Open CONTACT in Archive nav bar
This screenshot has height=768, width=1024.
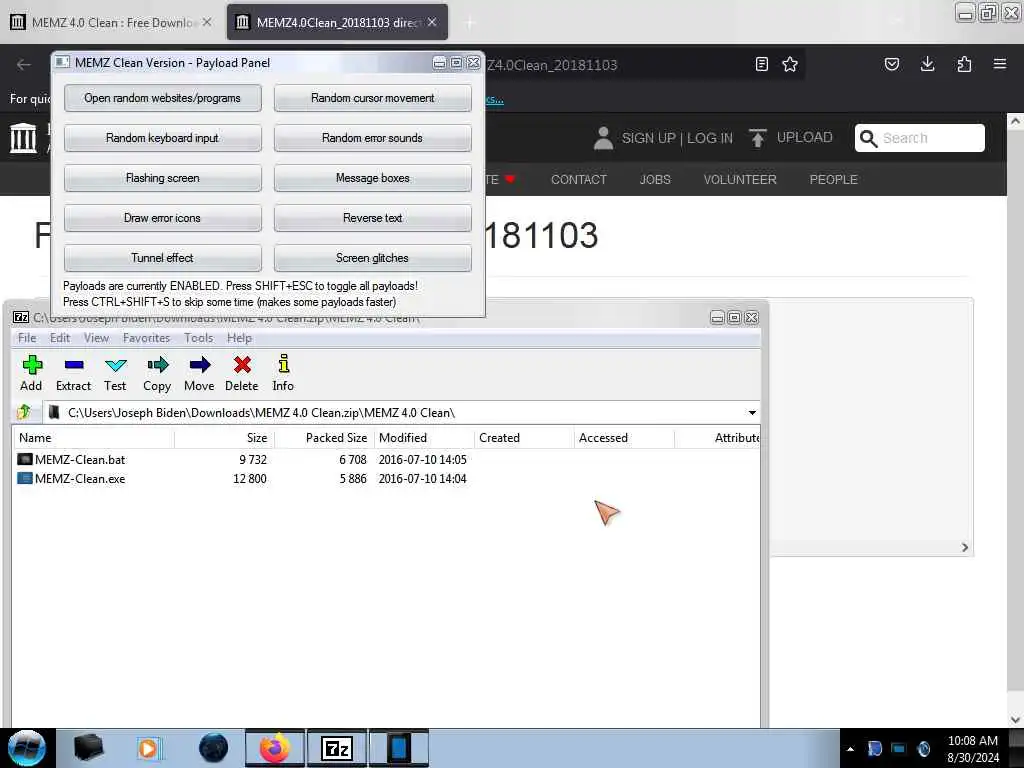(x=579, y=180)
